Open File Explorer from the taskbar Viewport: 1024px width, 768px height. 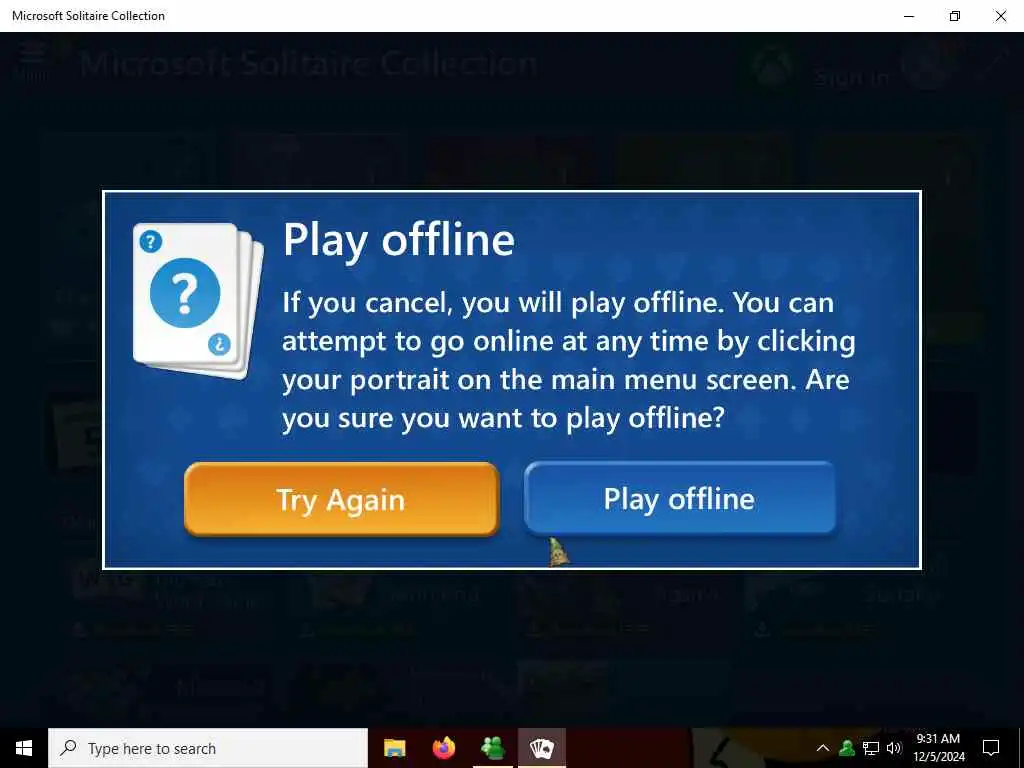(394, 748)
